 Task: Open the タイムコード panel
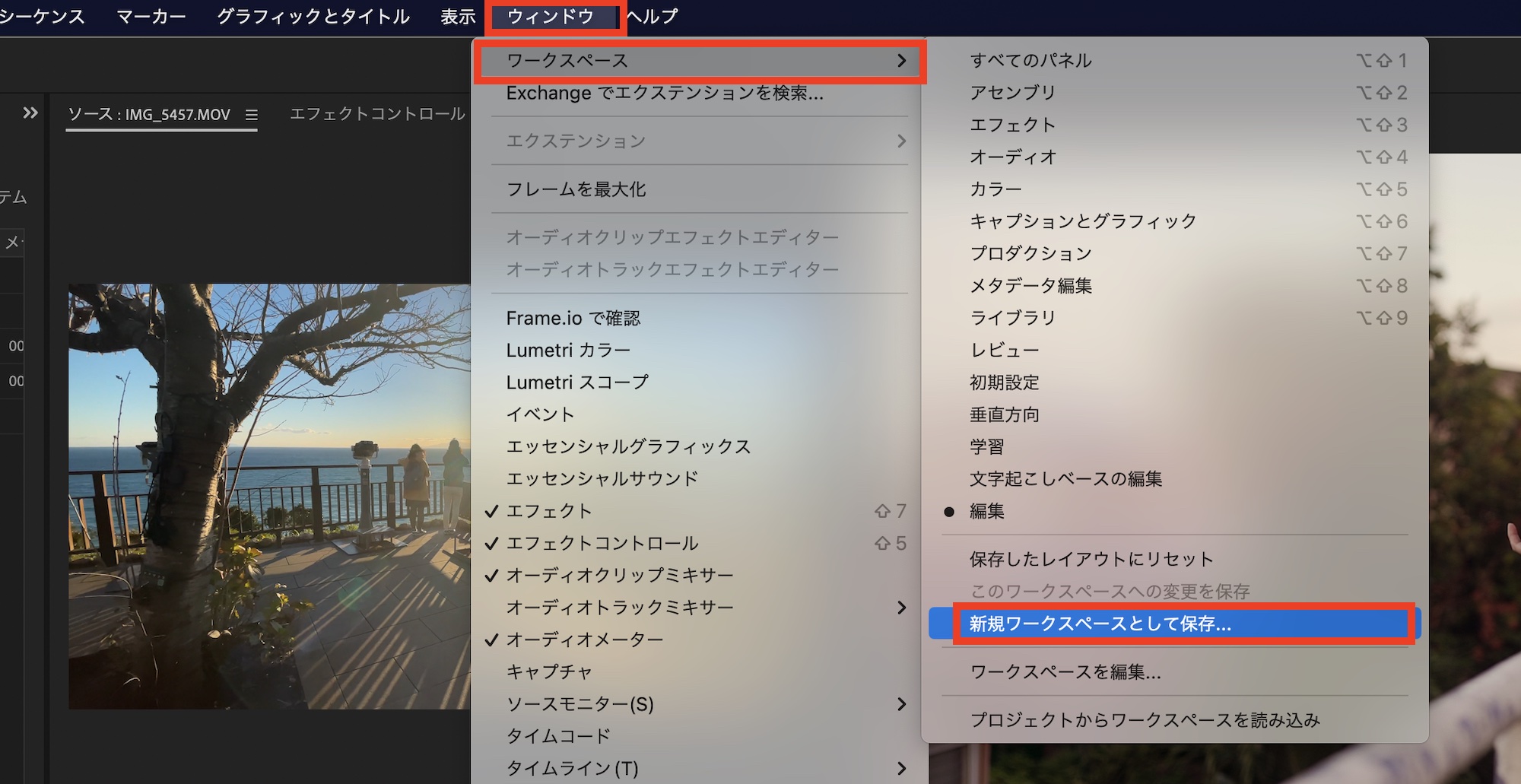(x=700, y=736)
